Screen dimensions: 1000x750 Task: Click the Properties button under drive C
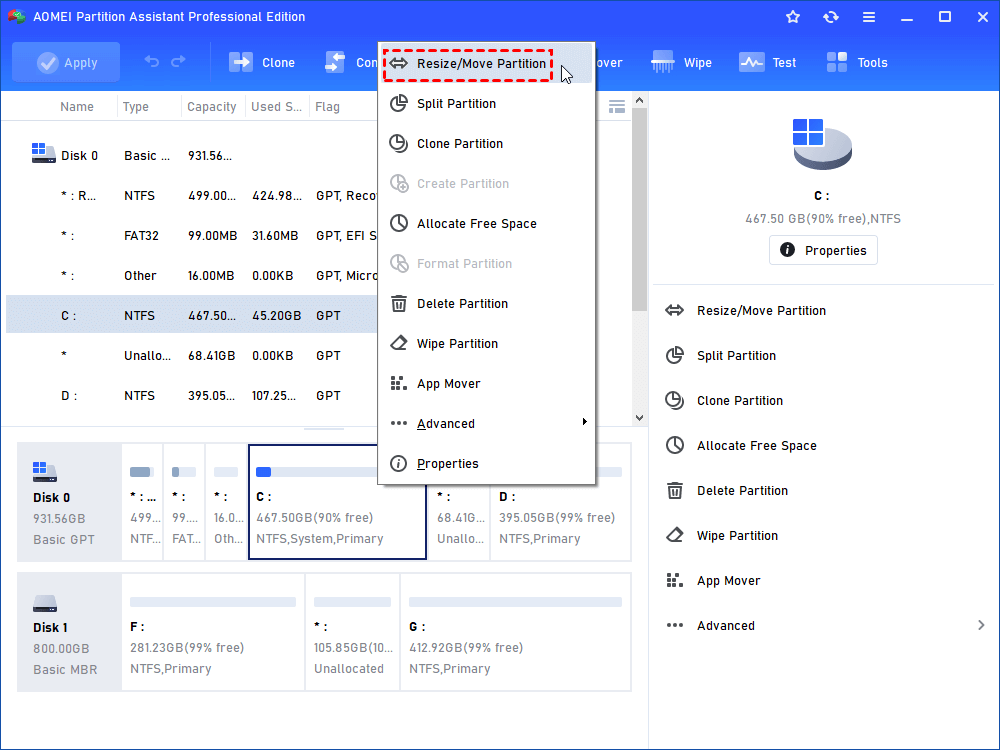click(x=823, y=250)
